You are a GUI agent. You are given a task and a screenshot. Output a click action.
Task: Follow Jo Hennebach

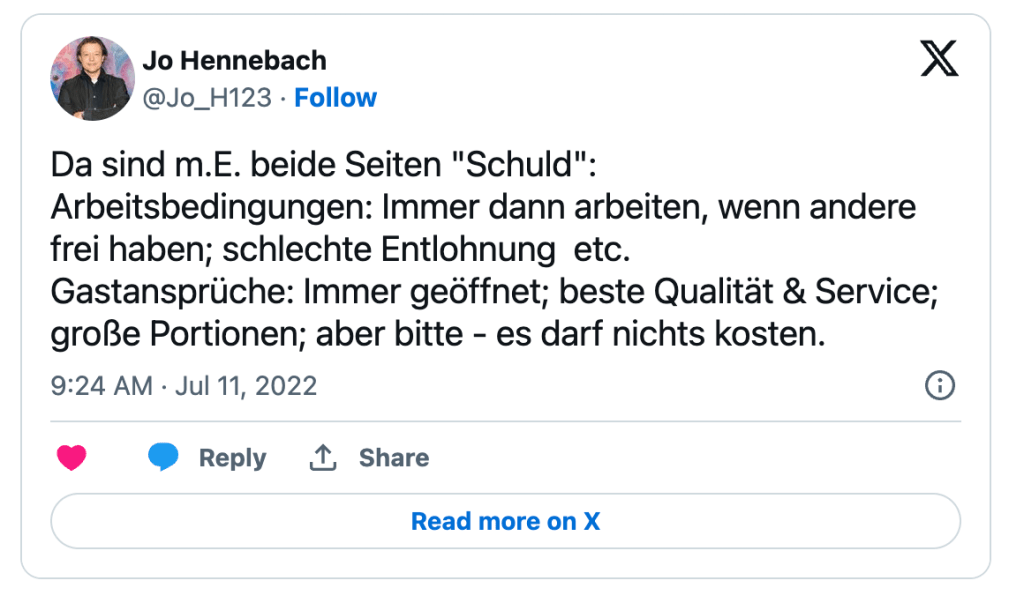tap(335, 98)
